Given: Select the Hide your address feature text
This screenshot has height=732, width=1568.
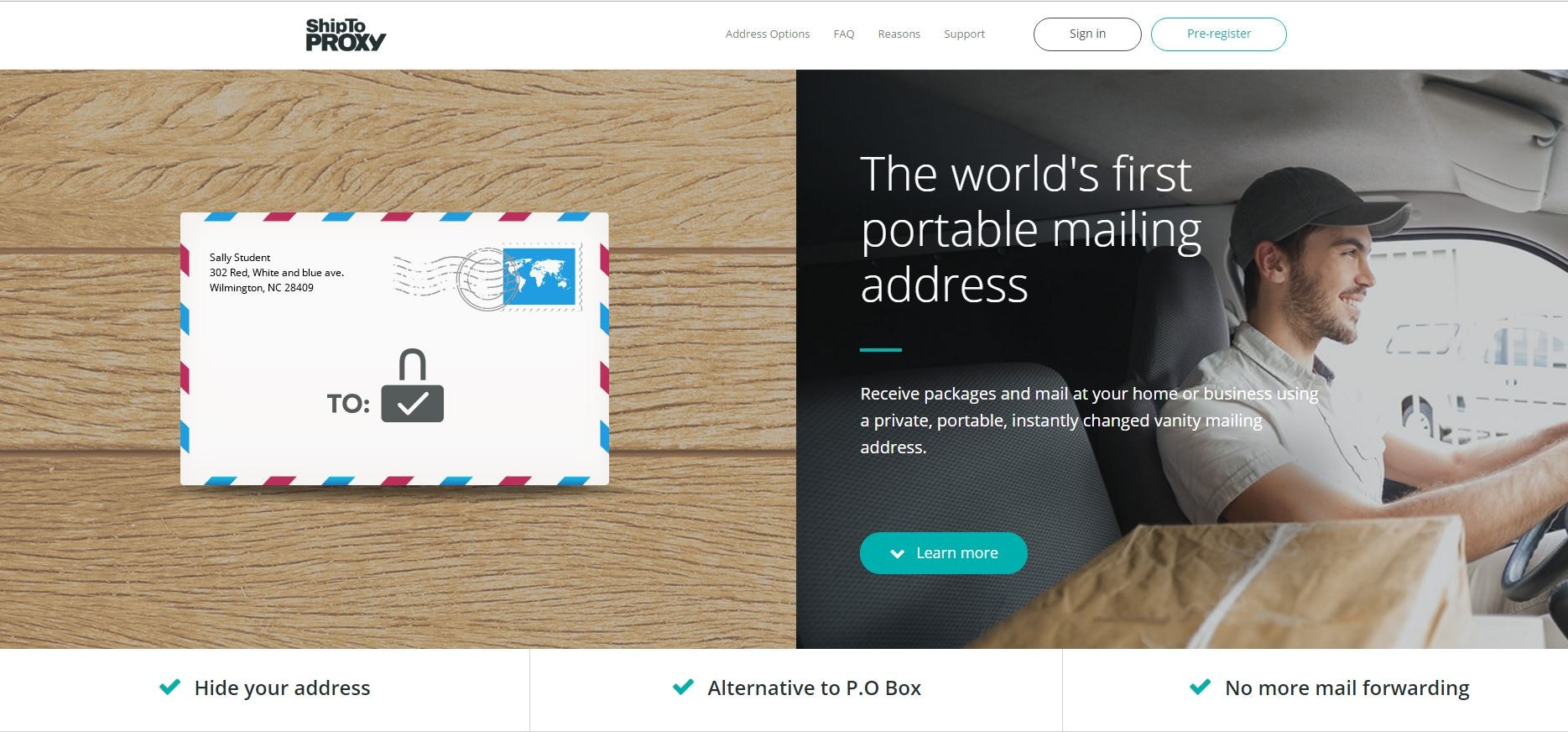Looking at the screenshot, I should click(282, 688).
